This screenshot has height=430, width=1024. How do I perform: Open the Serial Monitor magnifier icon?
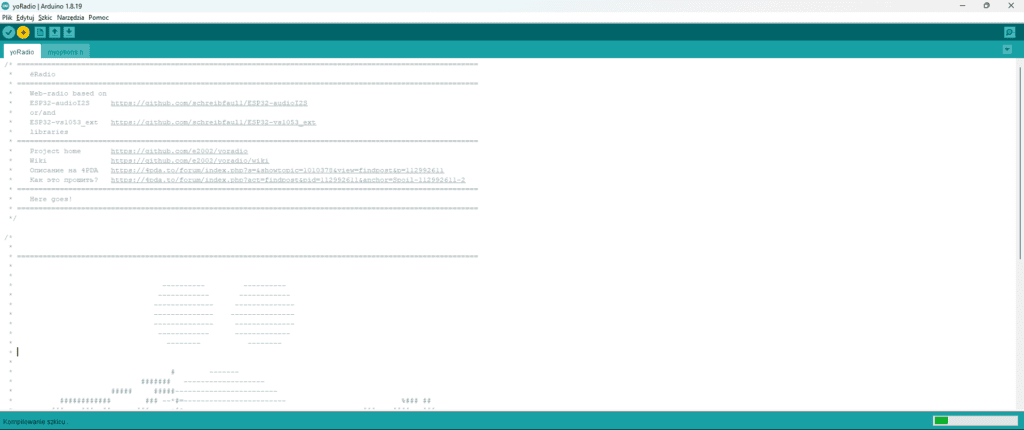click(1009, 32)
